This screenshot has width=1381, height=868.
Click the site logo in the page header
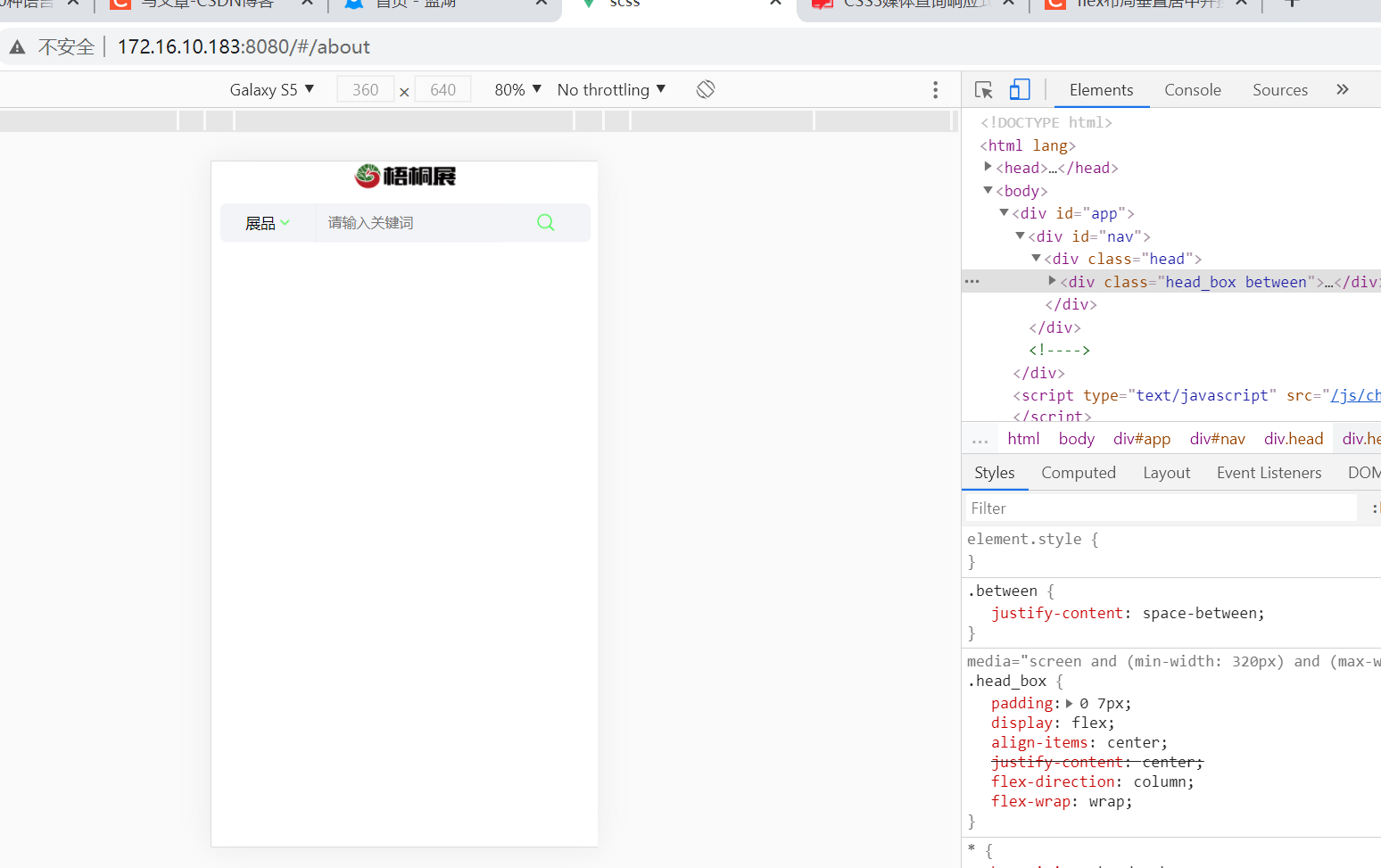click(x=405, y=177)
